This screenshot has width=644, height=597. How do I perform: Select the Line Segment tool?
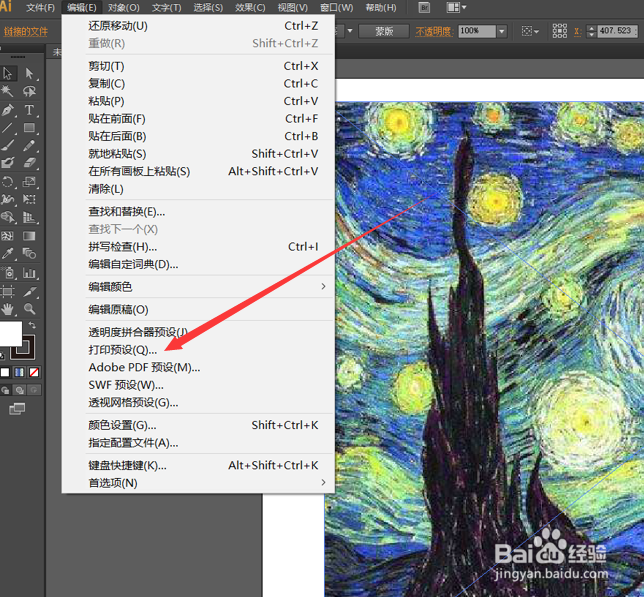tap(7, 128)
